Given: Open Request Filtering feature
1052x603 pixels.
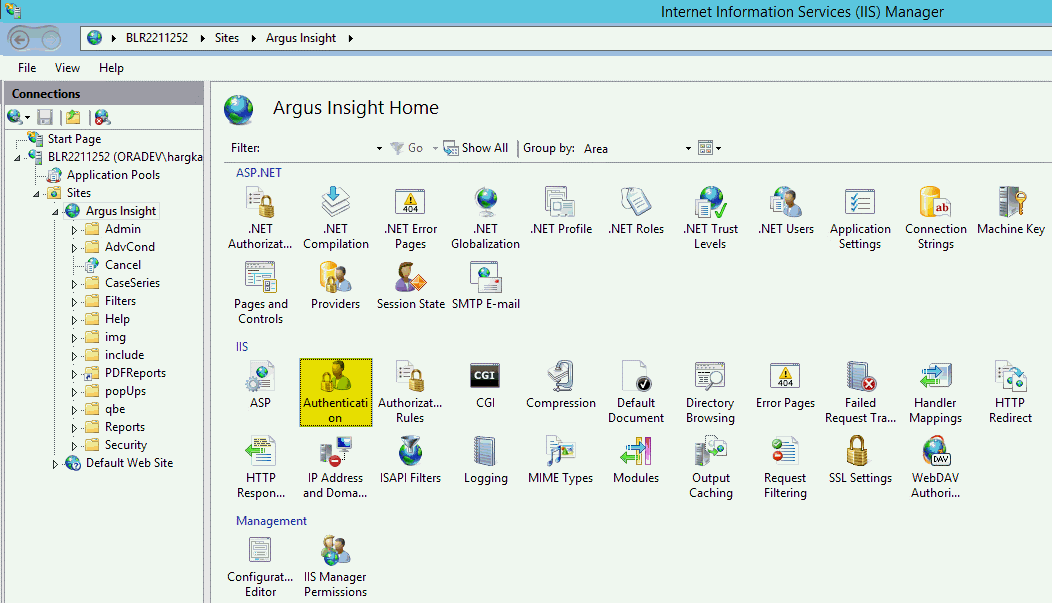Looking at the screenshot, I should (786, 467).
